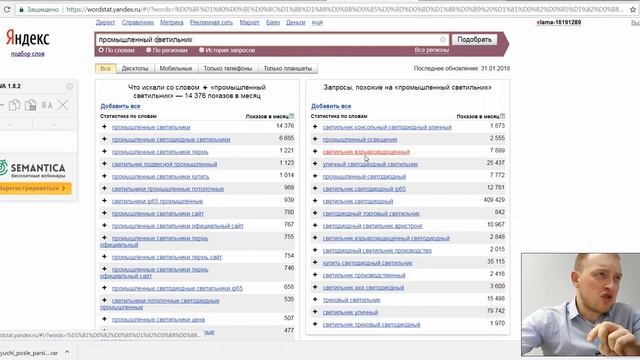Select the 'По регионам' radio button
This screenshot has width=640, height=360.
149,50
